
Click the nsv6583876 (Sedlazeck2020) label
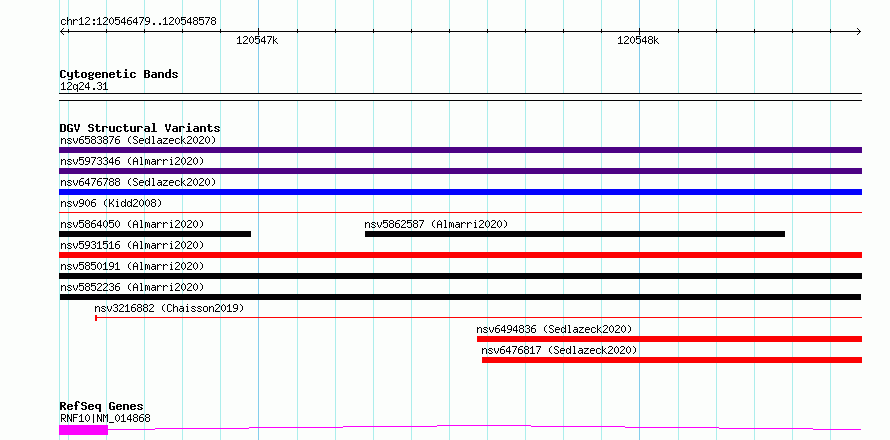(138, 140)
